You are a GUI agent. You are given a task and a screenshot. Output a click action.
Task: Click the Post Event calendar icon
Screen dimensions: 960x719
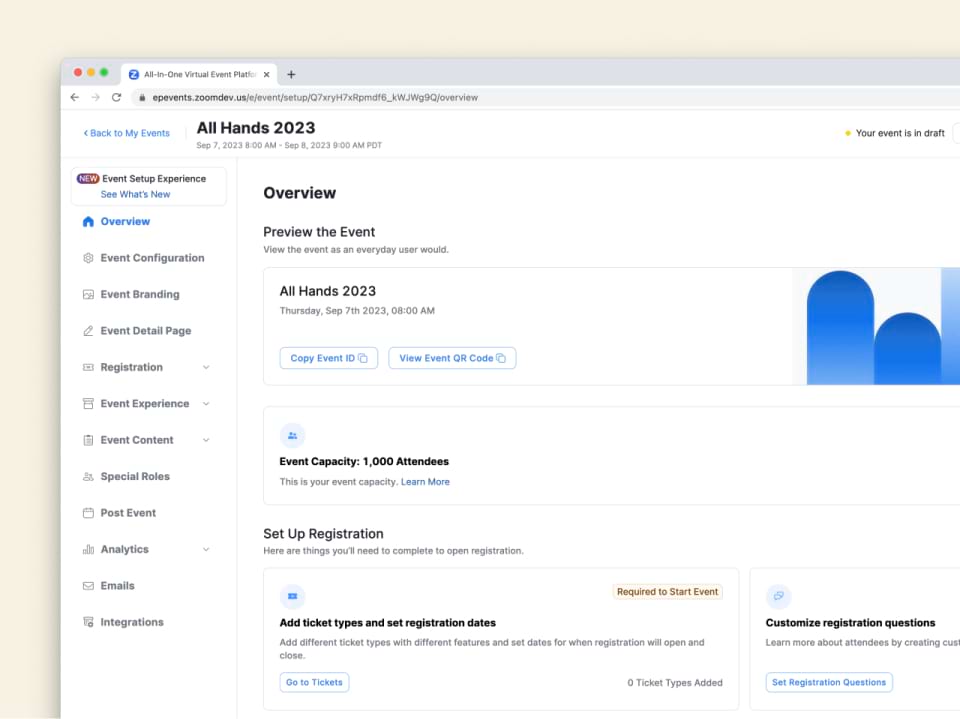[x=88, y=513]
